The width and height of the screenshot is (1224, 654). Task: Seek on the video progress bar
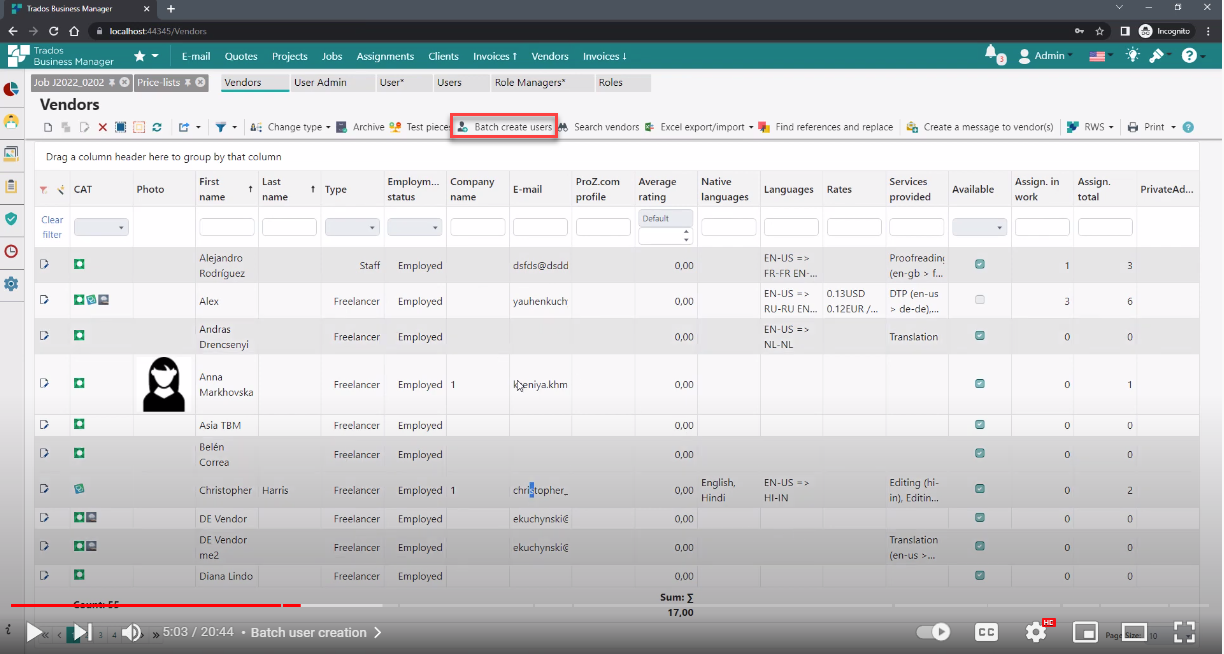(x=611, y=605)
